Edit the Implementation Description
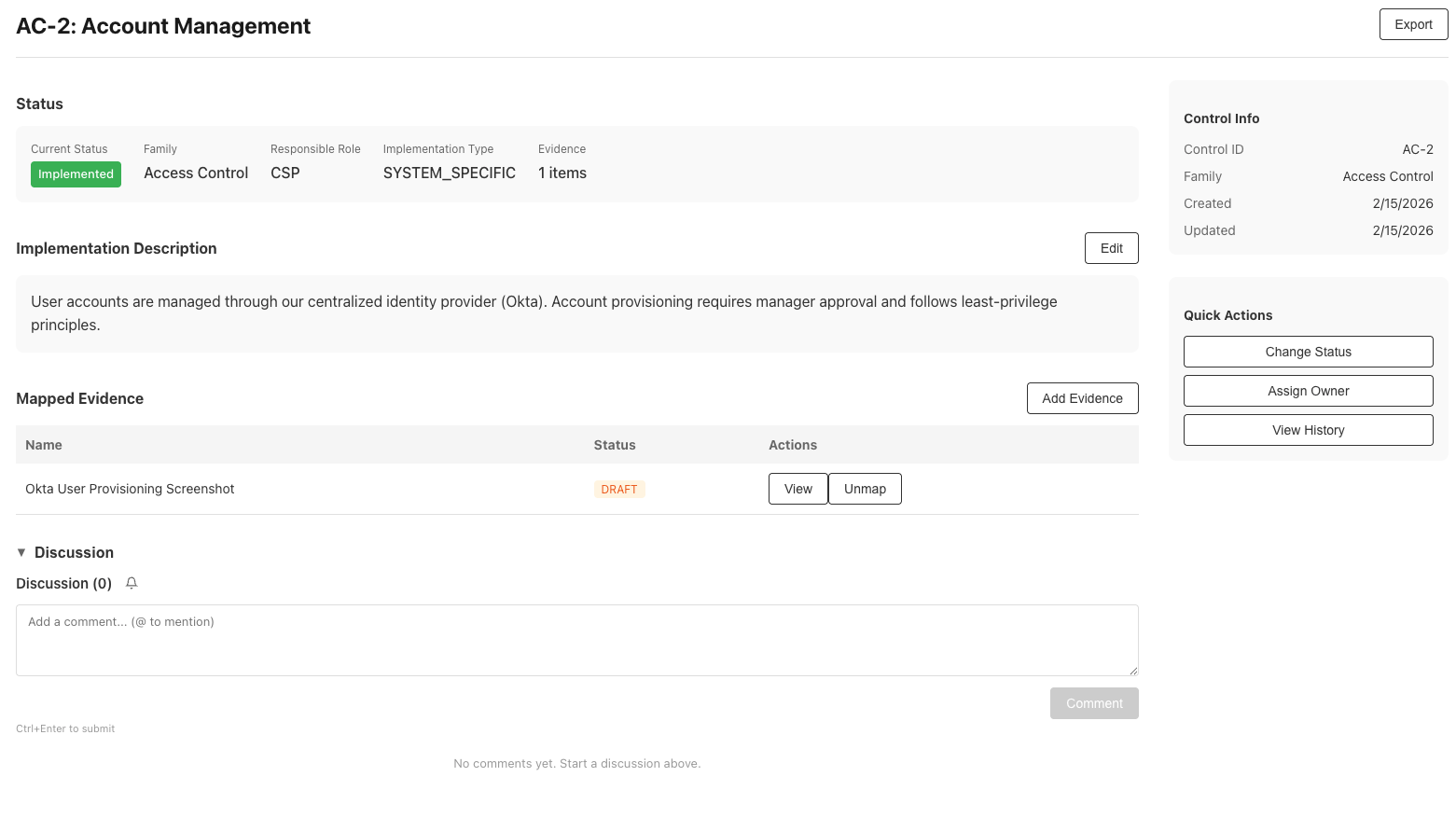The image size is (1456, 818). click(1111, 247)
